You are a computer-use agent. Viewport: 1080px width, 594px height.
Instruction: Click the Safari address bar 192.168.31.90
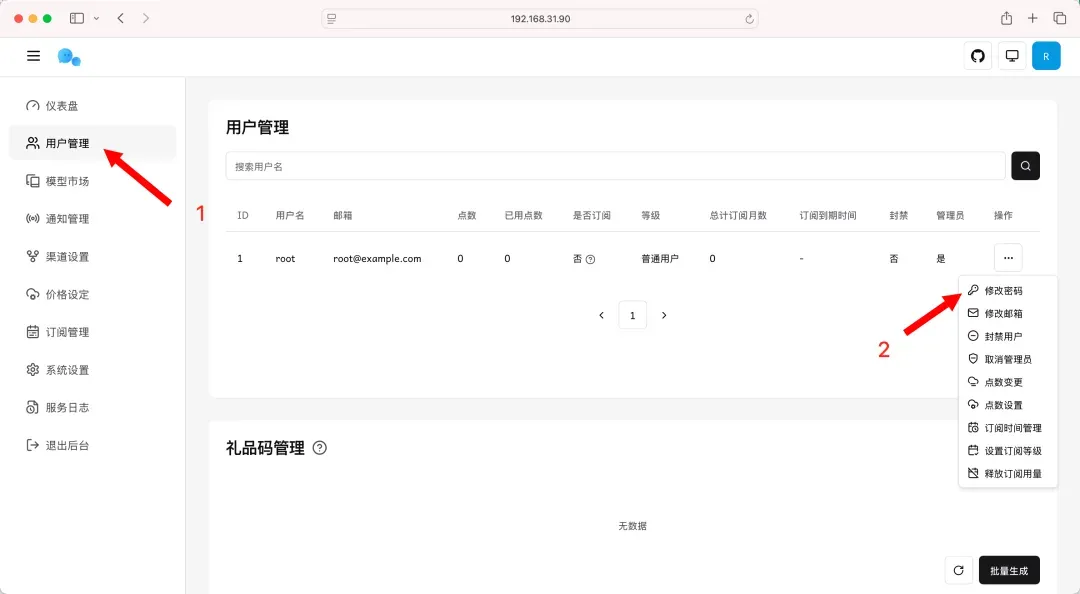point(540,19)
